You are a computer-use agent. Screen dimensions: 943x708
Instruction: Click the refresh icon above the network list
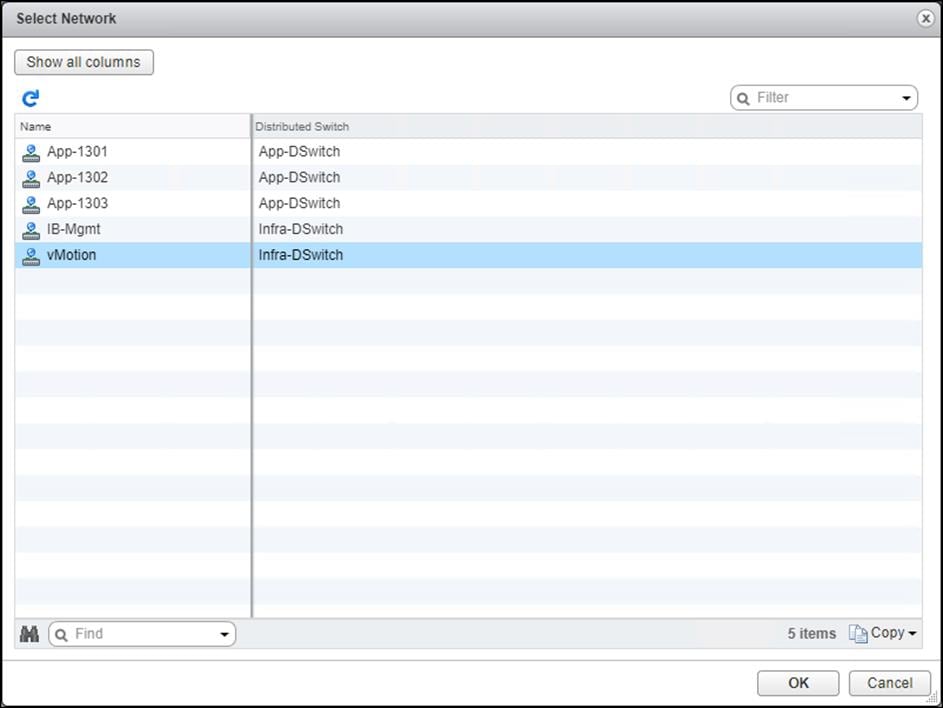point(30,97)
